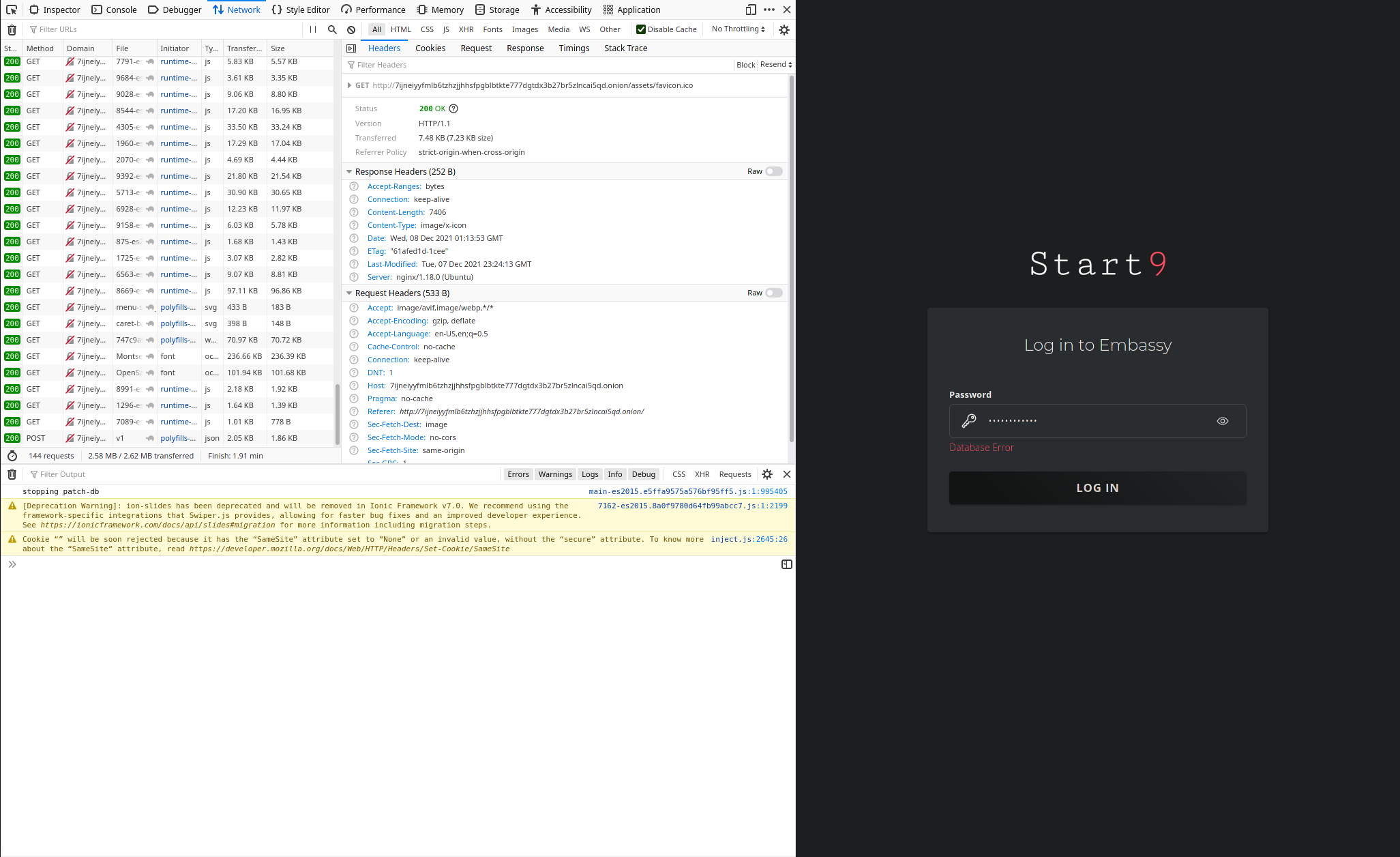The width and height of the screenshot is (1400, 857).
Task: Open the No Throttling dropdown
Action: [x=737, y=29]
